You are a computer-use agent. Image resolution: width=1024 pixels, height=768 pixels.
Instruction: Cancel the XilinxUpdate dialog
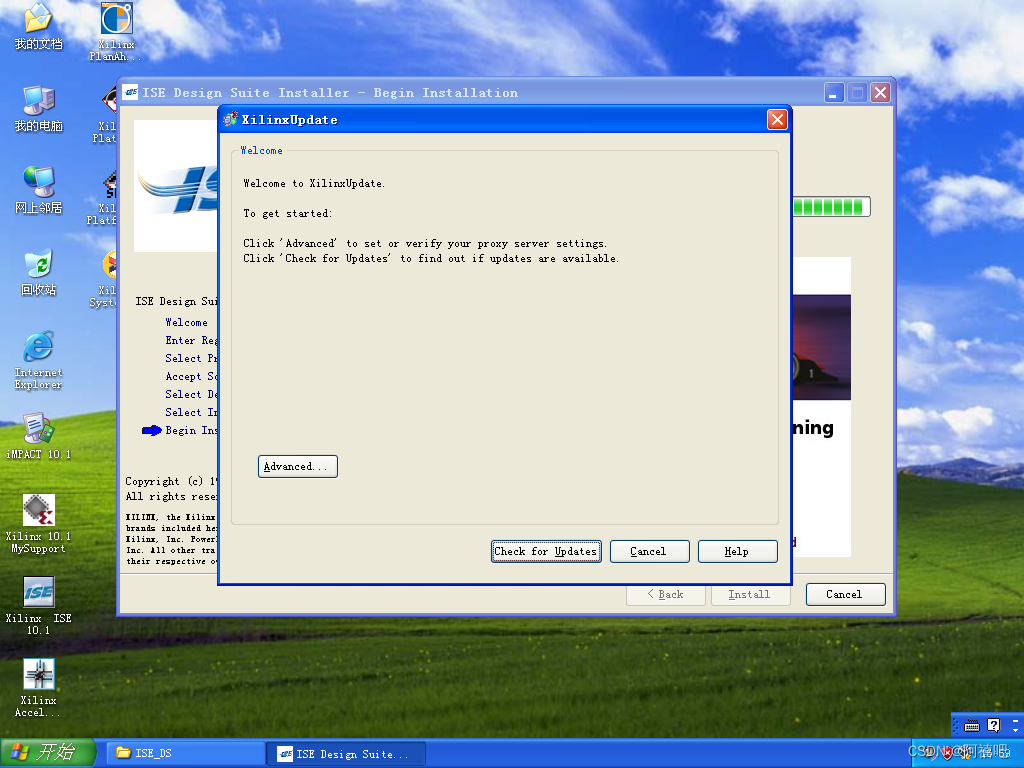[649, 551]
